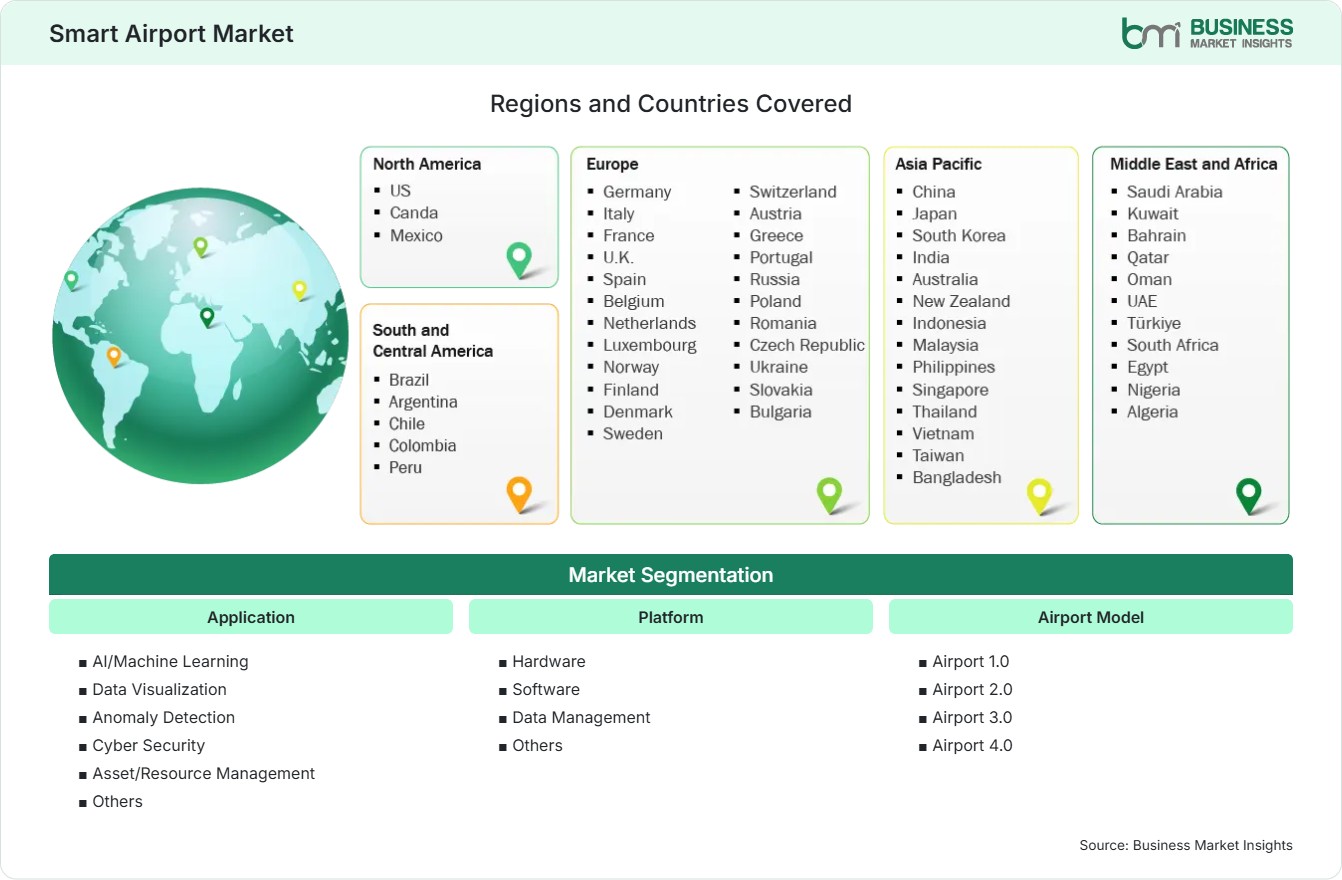Image resolution: width=1342 pixels, height=880 pixels.
Task: Select the Airport Model segment header
Action: 1091,617
